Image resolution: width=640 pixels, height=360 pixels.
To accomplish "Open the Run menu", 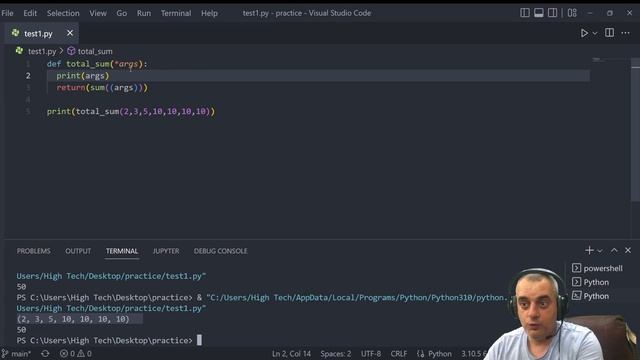I will click(144, 13).
